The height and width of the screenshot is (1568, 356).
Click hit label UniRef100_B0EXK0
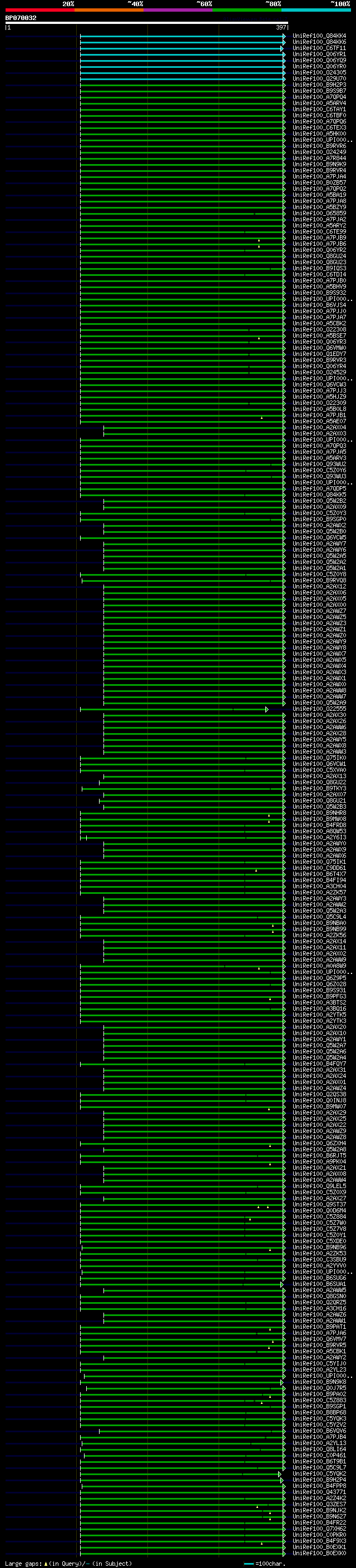(319, 1553)
